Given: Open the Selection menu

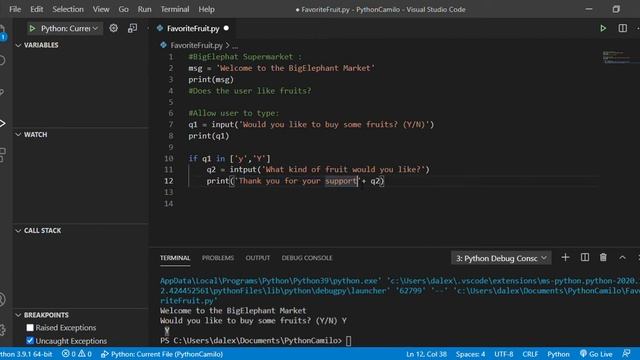Looking at the screenshot, I should [x=68, y=9].
